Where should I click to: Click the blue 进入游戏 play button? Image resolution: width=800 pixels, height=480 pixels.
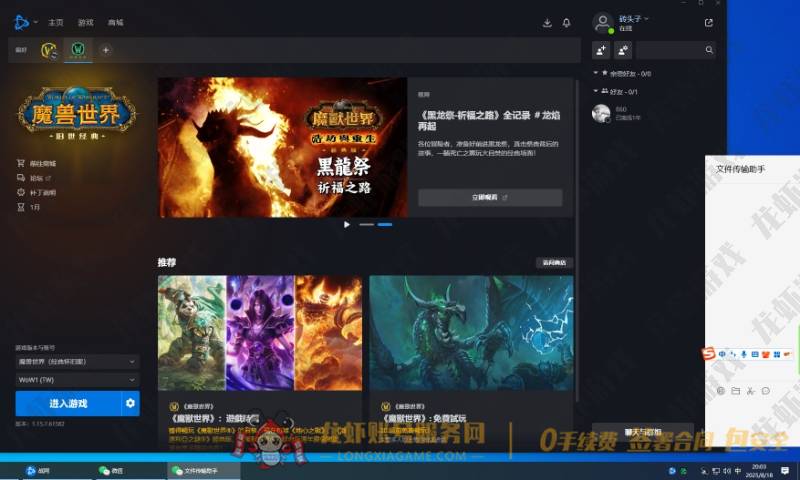click(x=67, y=403)
